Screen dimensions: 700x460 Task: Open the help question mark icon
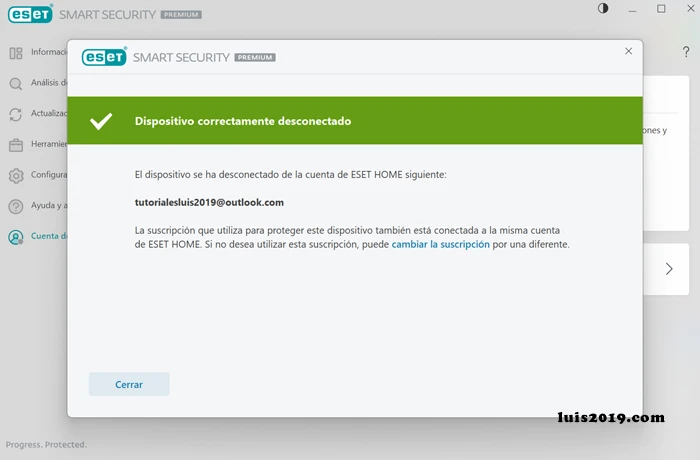tap(686, 52)
